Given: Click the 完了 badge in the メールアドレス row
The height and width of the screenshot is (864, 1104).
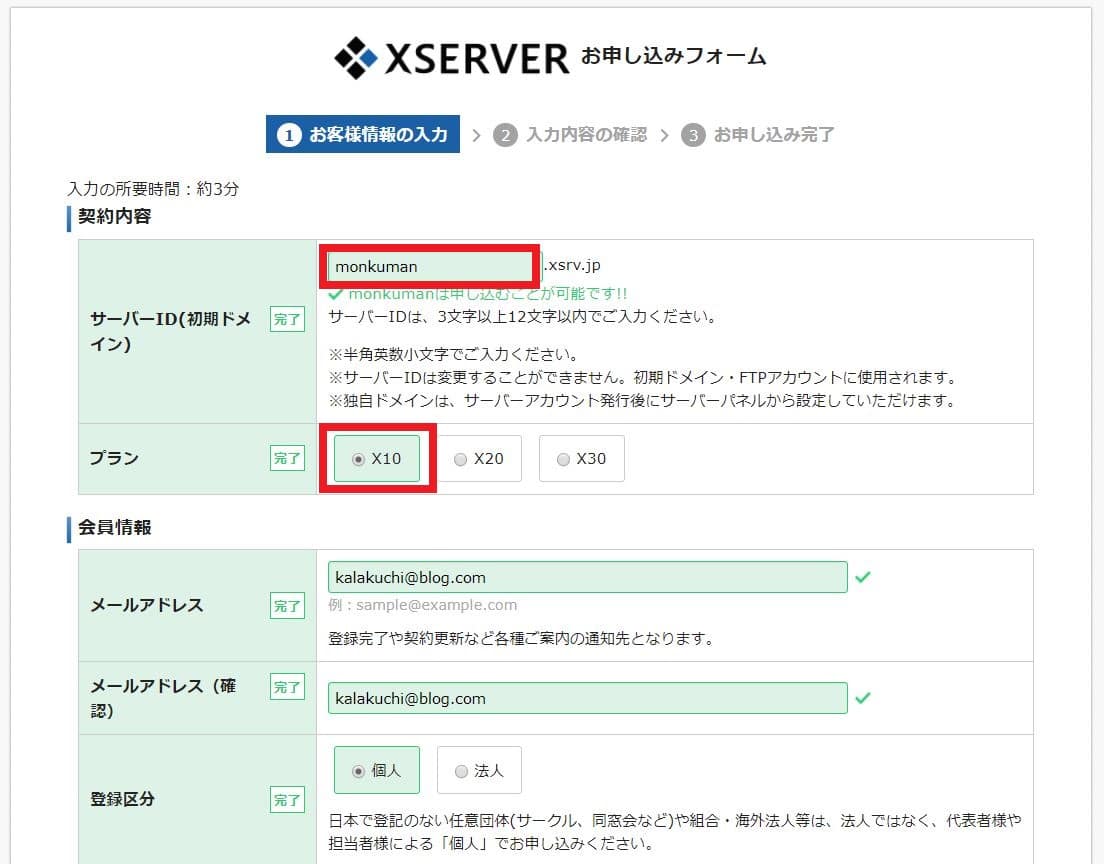Looking at the screenshot, I should point(287,605).
